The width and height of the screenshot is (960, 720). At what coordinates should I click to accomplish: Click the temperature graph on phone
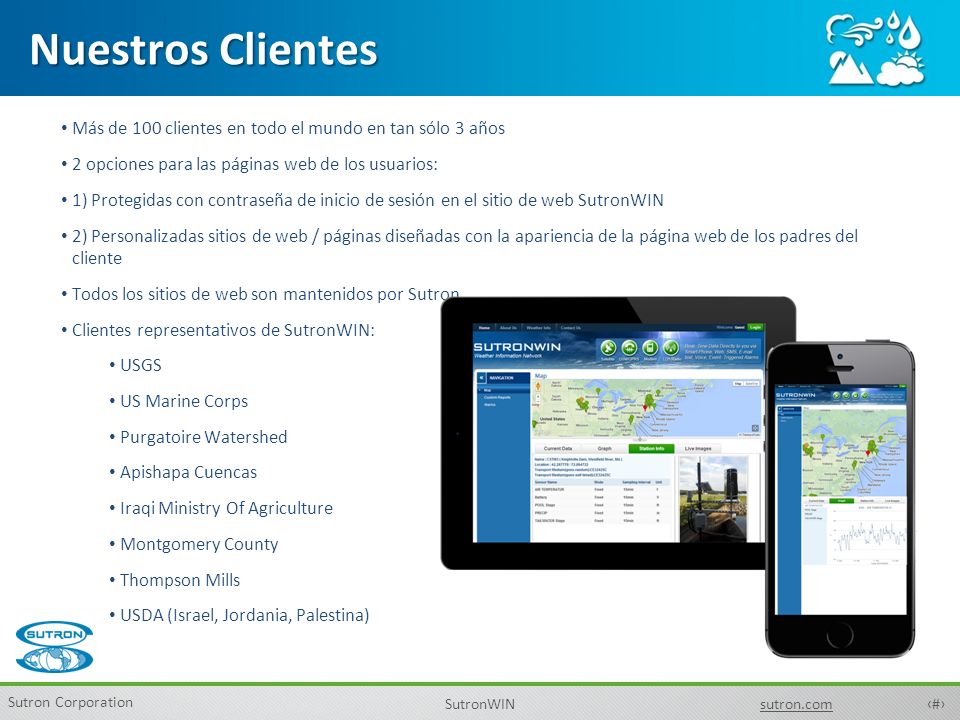point(868,536)
